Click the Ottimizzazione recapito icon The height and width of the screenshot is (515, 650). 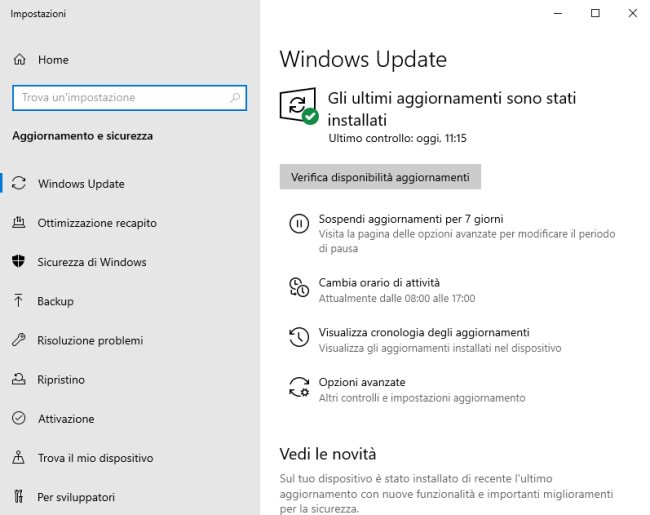(x=19, y=223)
